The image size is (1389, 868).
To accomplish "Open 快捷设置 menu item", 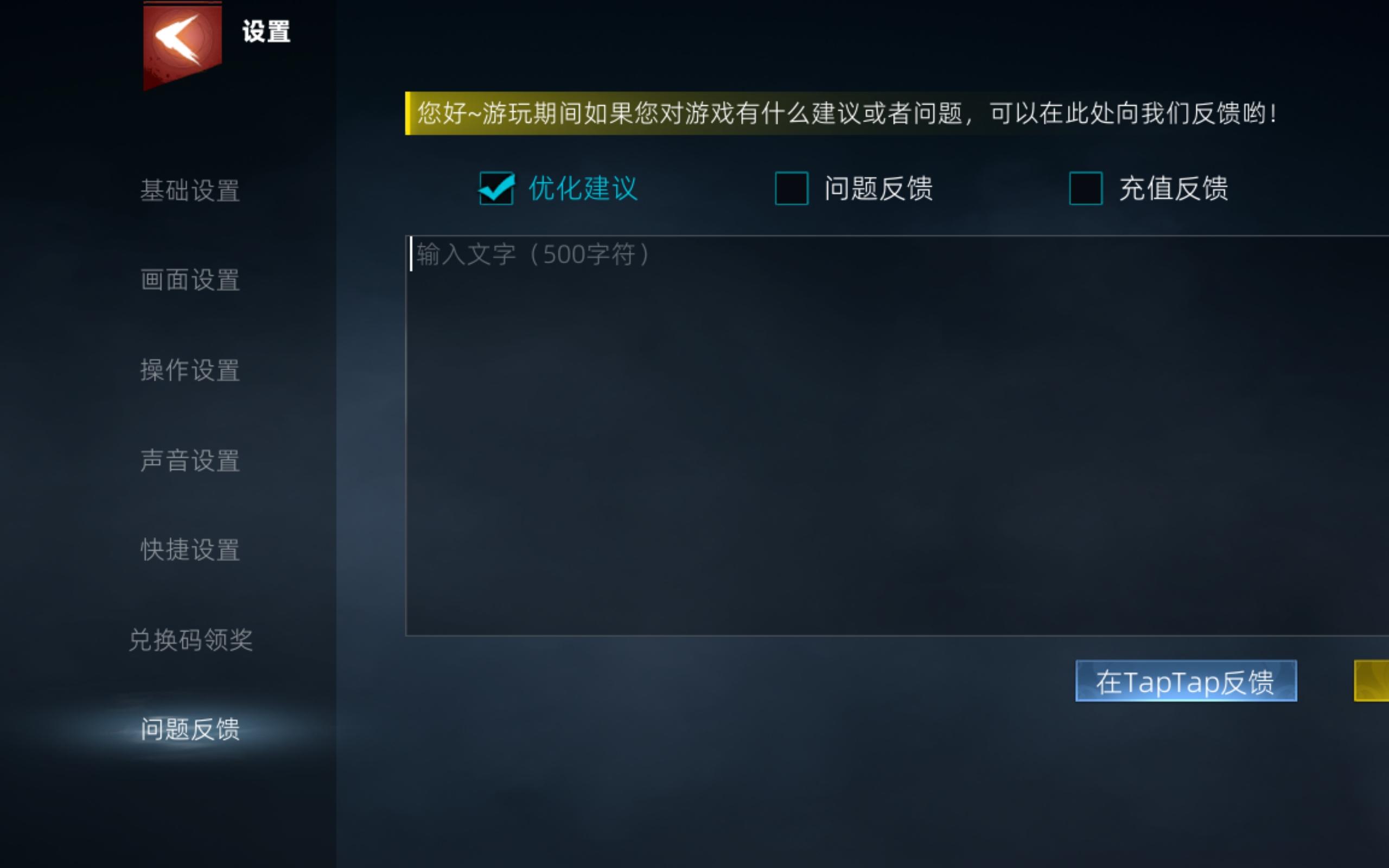I will (190, 550).
